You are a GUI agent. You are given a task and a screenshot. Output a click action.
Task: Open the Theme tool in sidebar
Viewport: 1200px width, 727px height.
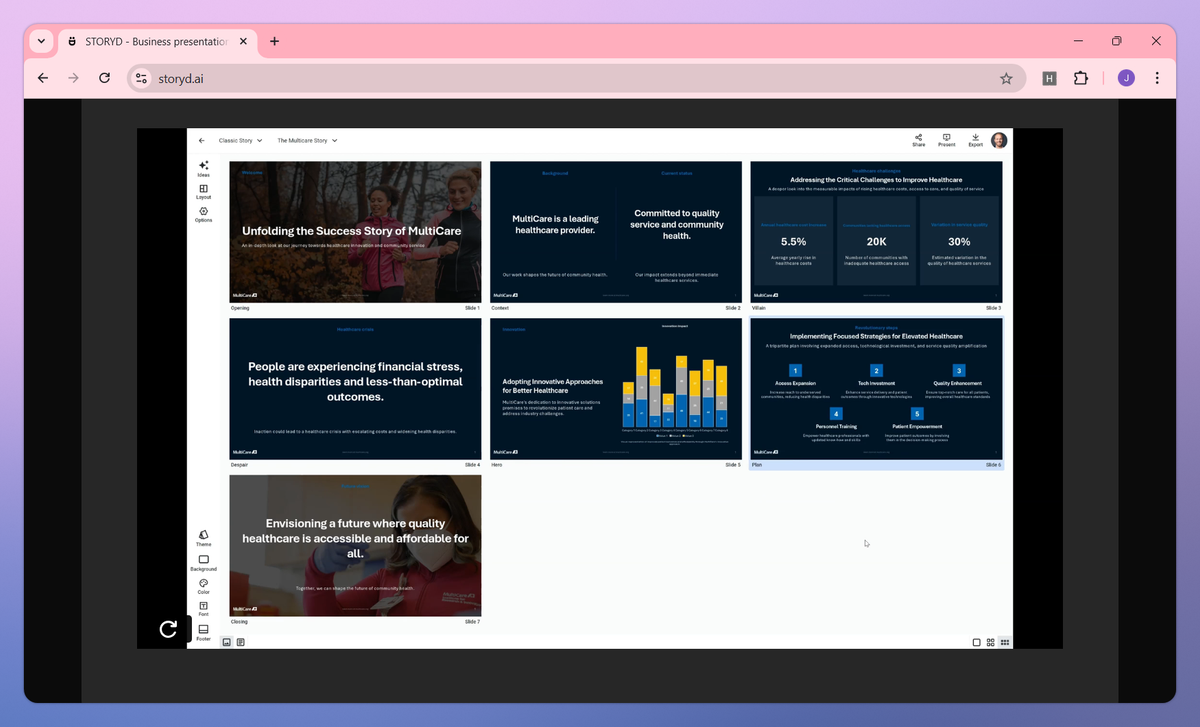point(203,538)
